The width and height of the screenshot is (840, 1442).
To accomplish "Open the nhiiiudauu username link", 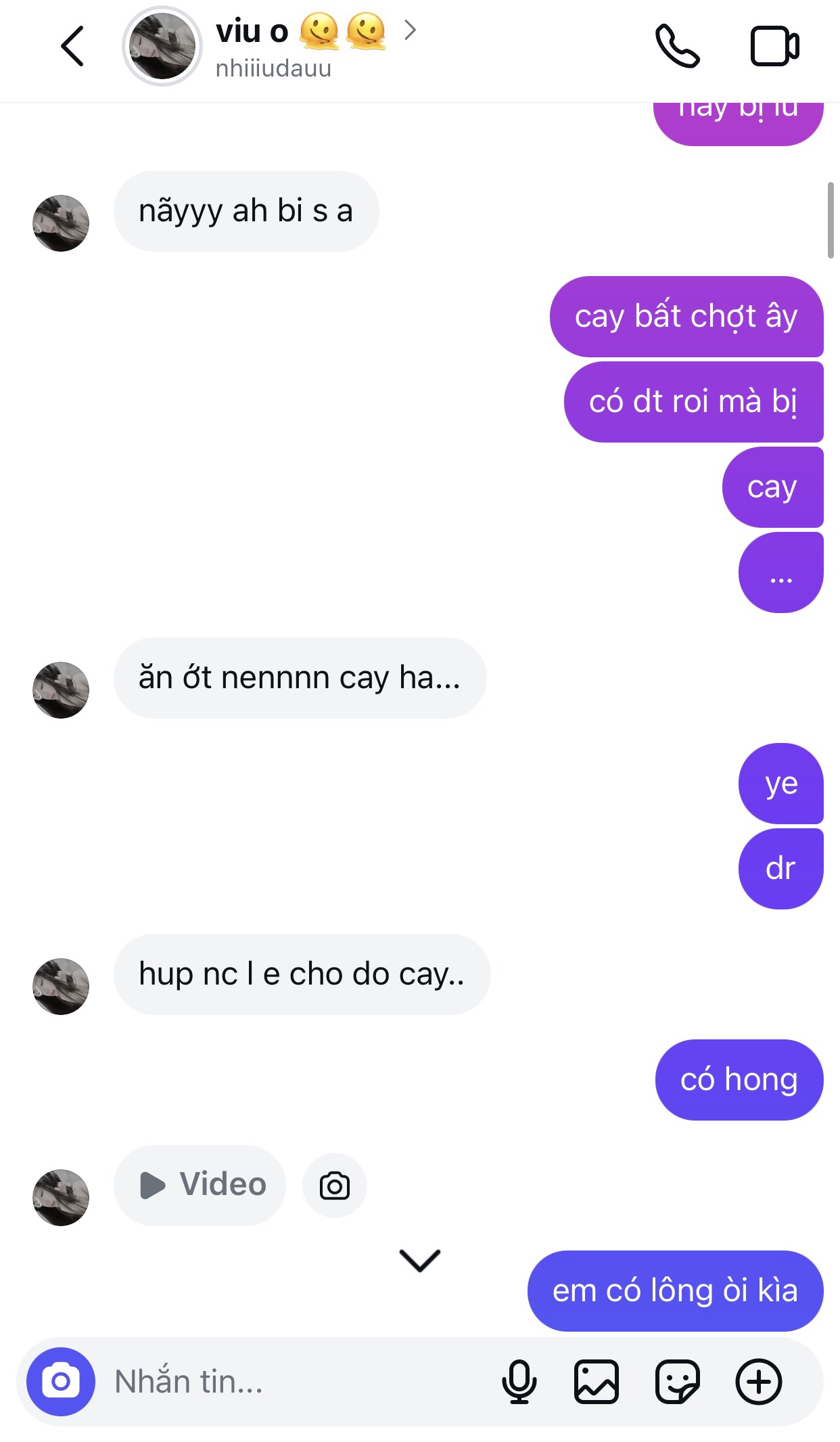I will click(273, 68).
